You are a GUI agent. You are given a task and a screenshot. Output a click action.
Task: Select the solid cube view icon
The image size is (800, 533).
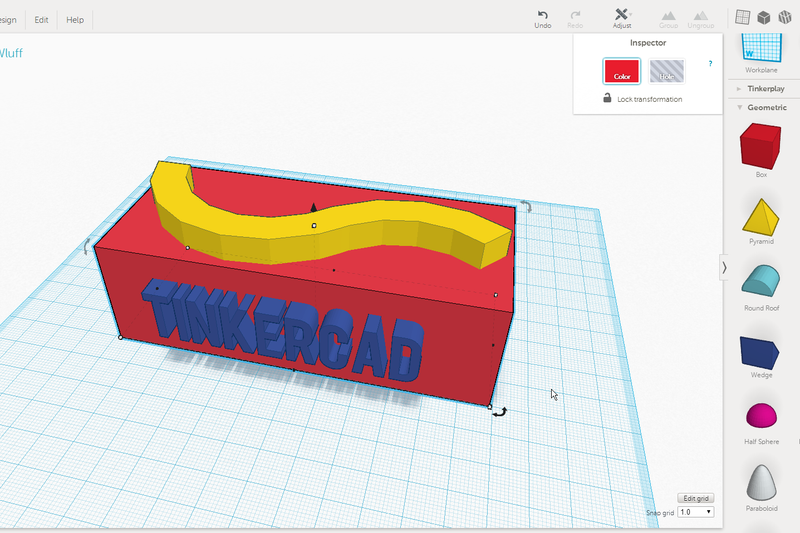[763, 17]
